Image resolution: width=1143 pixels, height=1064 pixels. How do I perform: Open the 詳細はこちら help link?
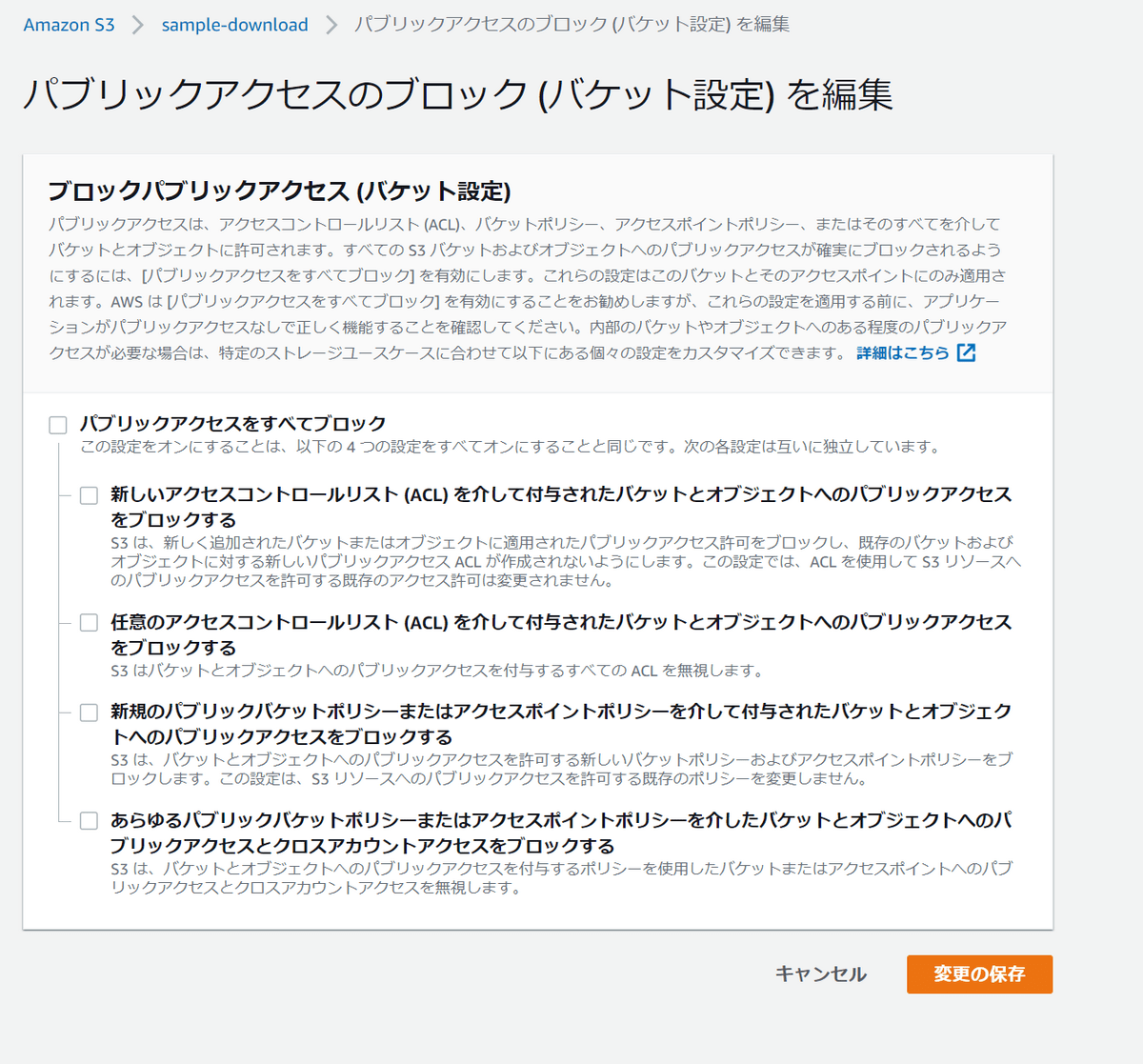[x=903, y=352]
